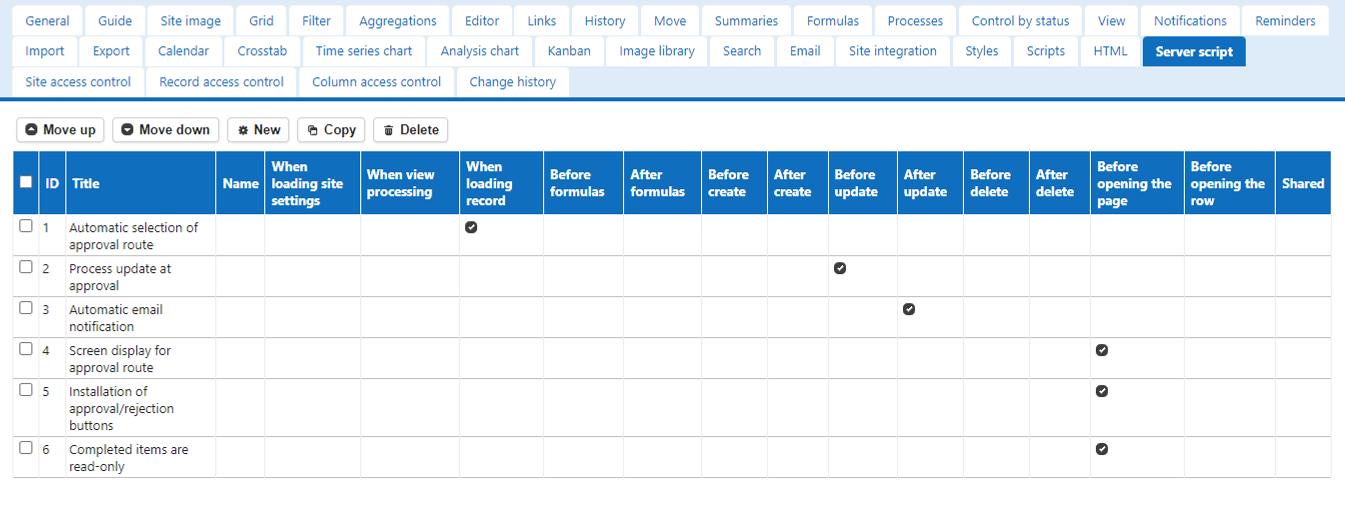1345x510 pixels.
Task: Switch to the Scripts tab
Action: coord(1046,51)
